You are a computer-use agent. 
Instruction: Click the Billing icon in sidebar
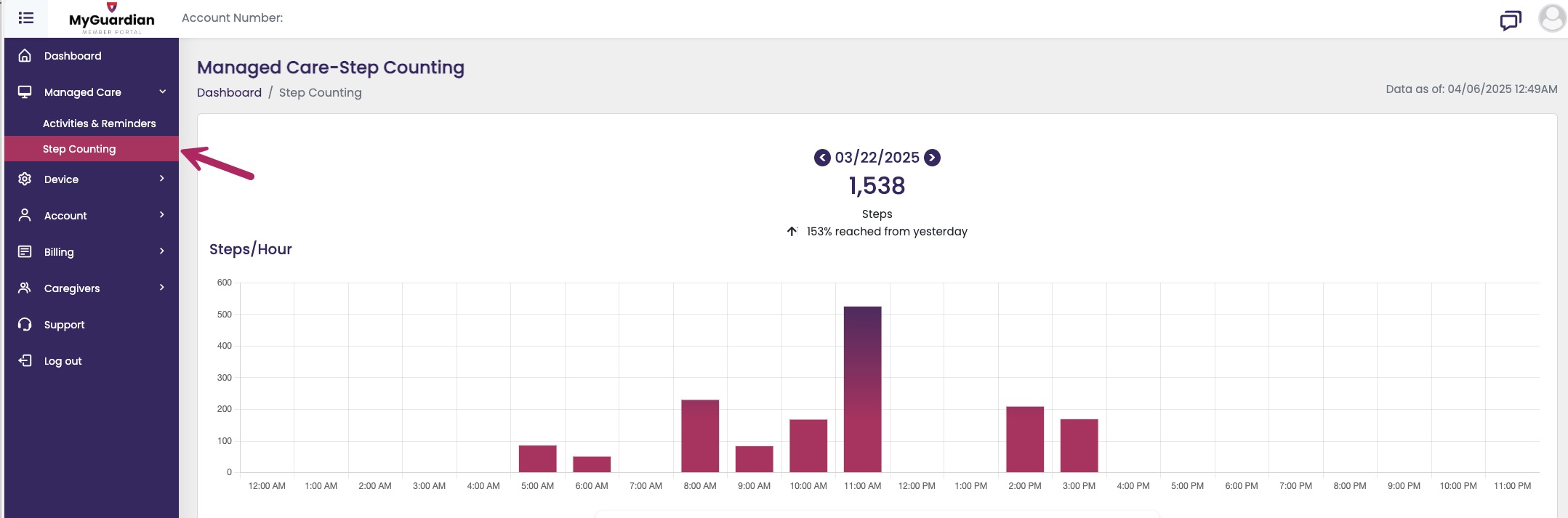[25, 252]
